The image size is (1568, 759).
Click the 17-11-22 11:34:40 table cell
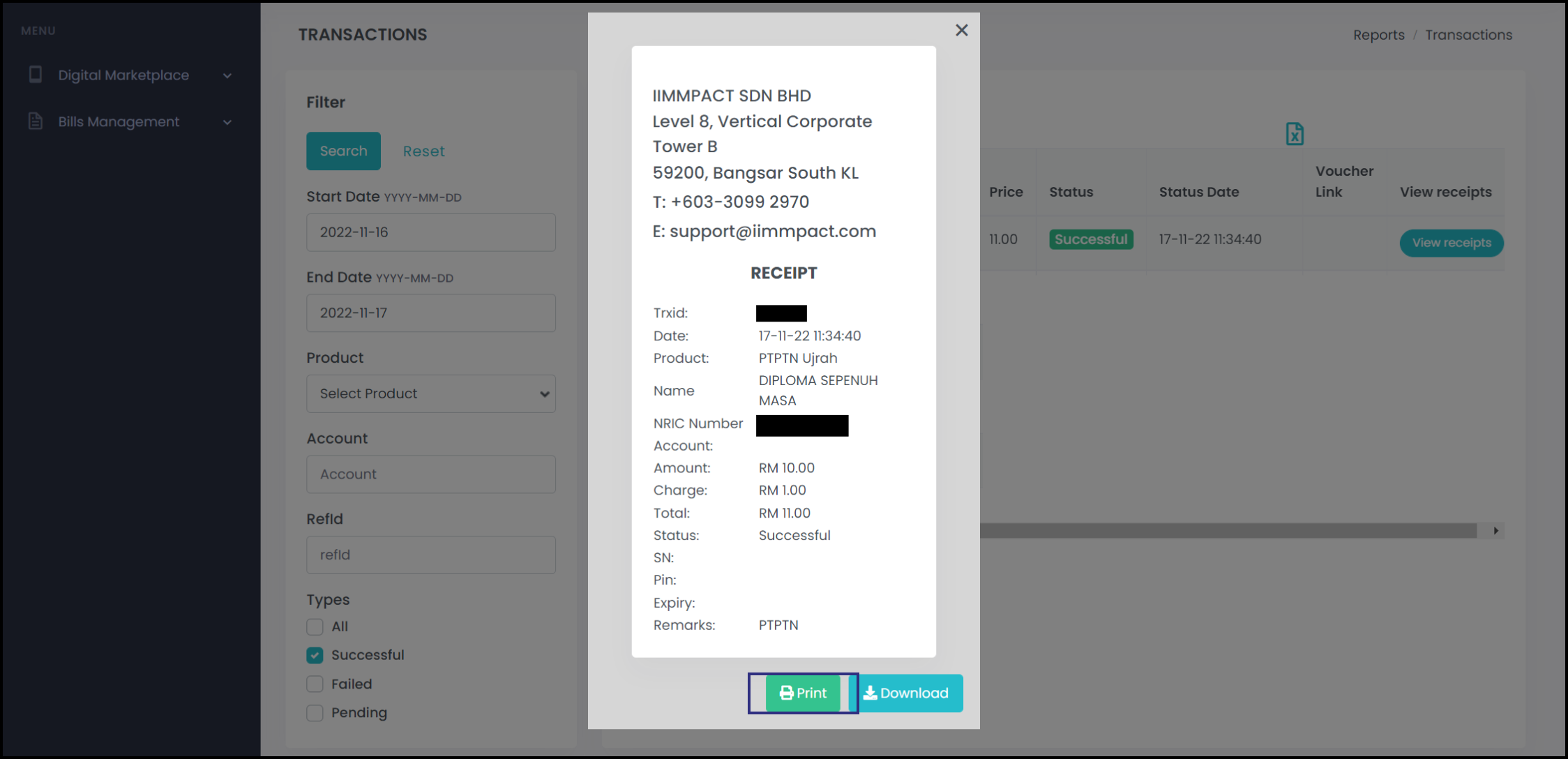1210,239
